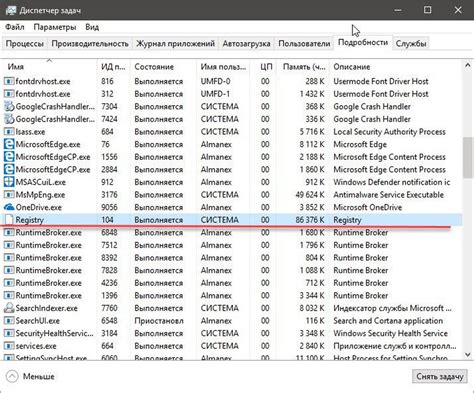This screenshot has height=393, width=474.
Task: Click the Снять задачу button
Action: [x=440, y=376]
